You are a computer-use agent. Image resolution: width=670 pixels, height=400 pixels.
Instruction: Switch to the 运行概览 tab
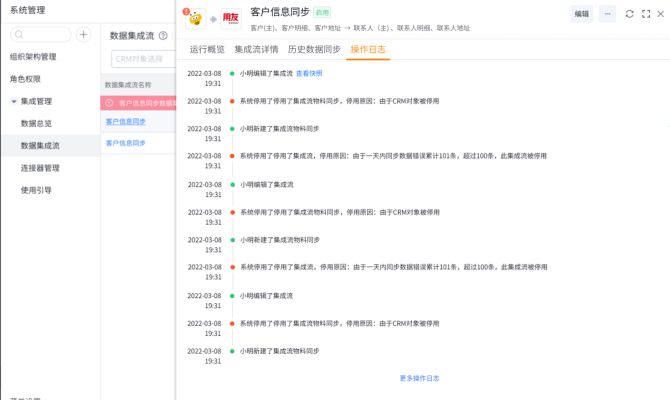[207, 49]
